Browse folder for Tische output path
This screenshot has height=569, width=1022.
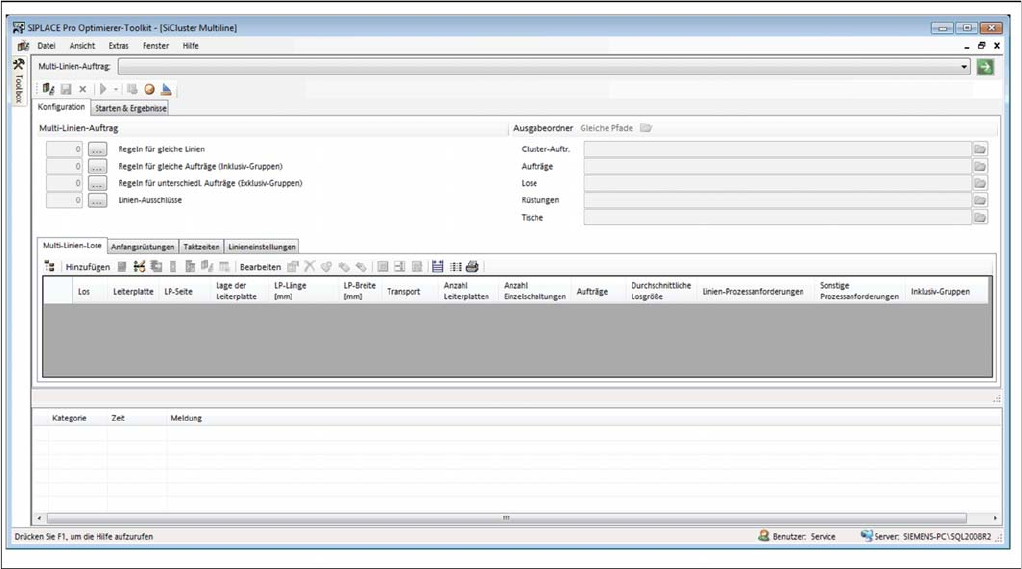point(980,217)
